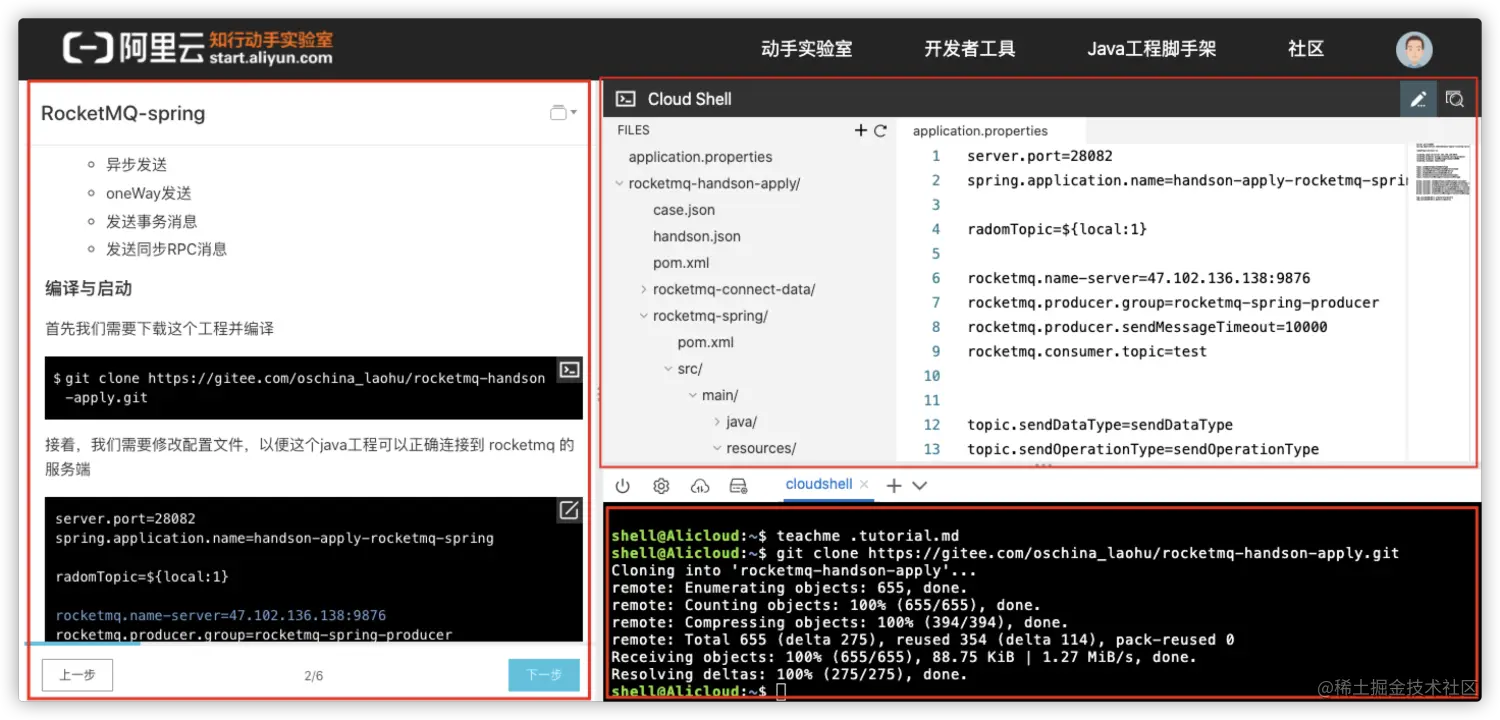Open the Aliyun logo home link
This screenshot has width=1500, height=720.
(197, 48)
